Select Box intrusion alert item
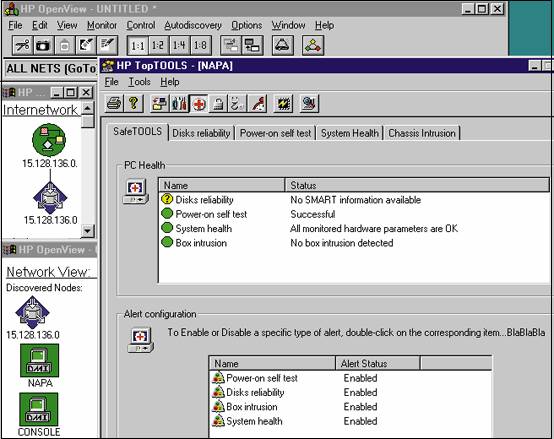Image resolution: width=554 pixels, height=439 pixels. pyautogui.click(x=350, y=407)
